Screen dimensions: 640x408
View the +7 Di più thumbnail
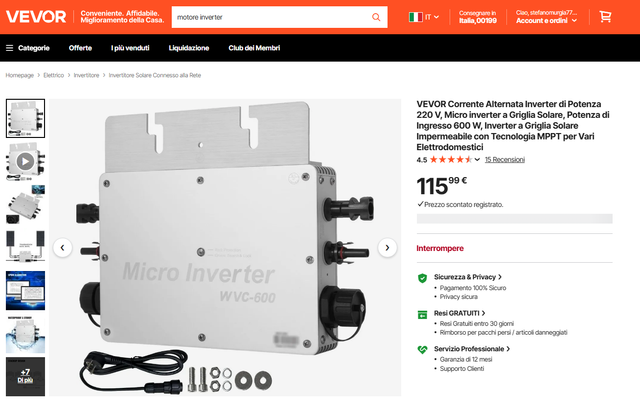click(25, 377)
